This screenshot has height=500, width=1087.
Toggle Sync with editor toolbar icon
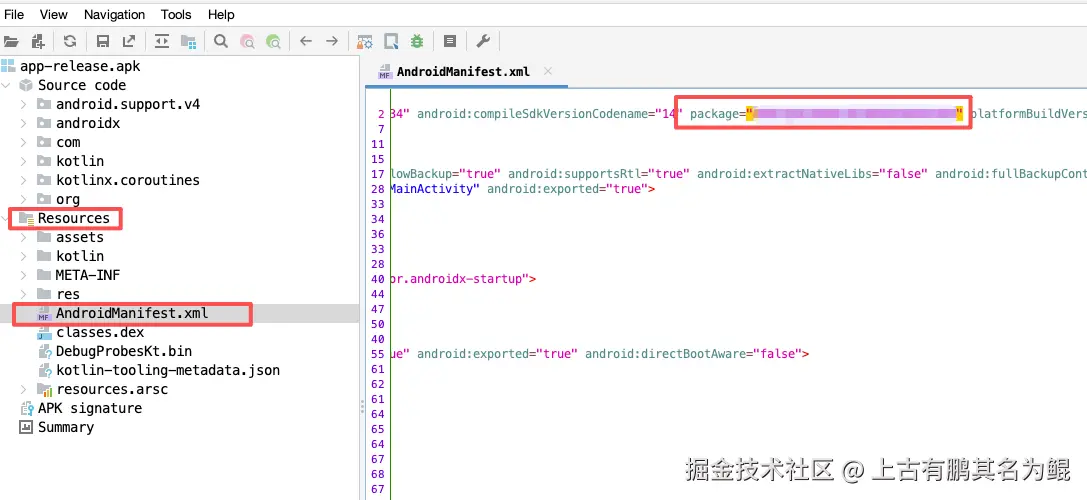tap(162, 42)
